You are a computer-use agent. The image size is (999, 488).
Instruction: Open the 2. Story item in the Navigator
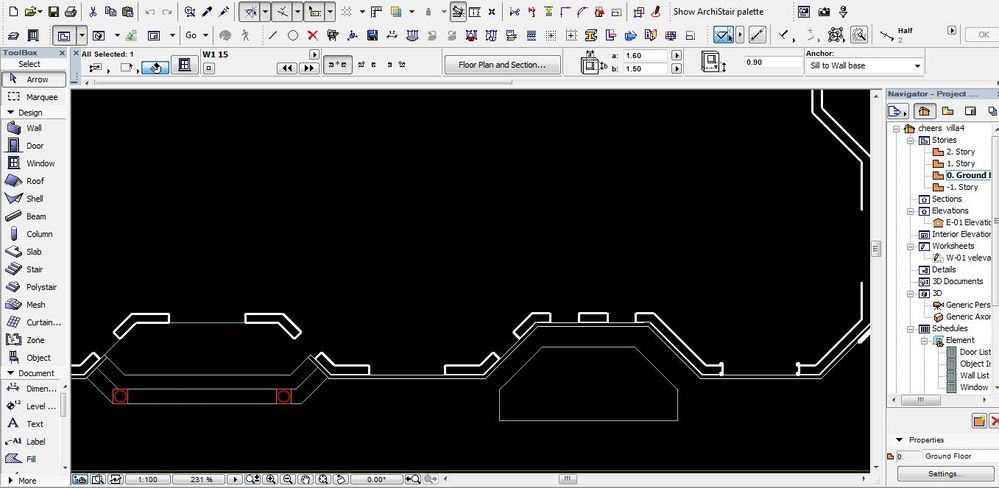pos(960,152)
